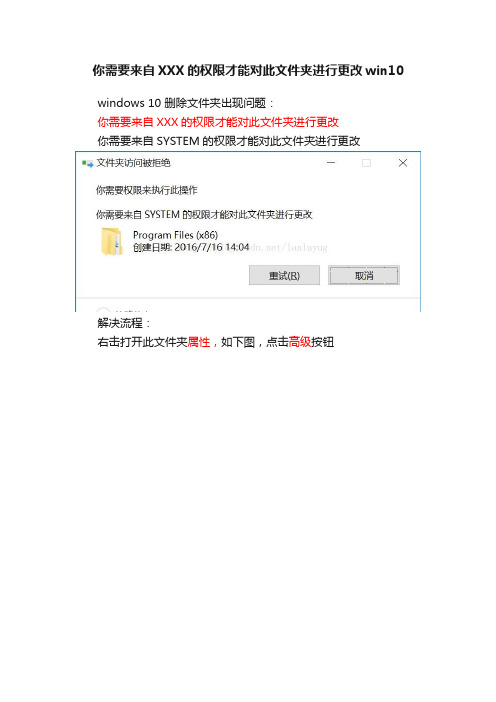This screenshot has width=496, height=702.
Task: Click the faint blog watermark URL text
Action: 289,247
